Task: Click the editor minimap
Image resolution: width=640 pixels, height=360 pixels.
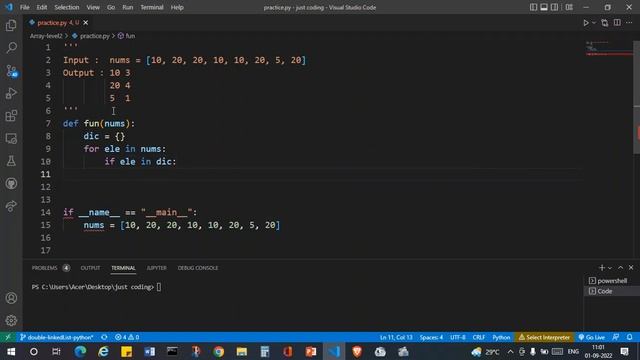Action: coord(609,49)
